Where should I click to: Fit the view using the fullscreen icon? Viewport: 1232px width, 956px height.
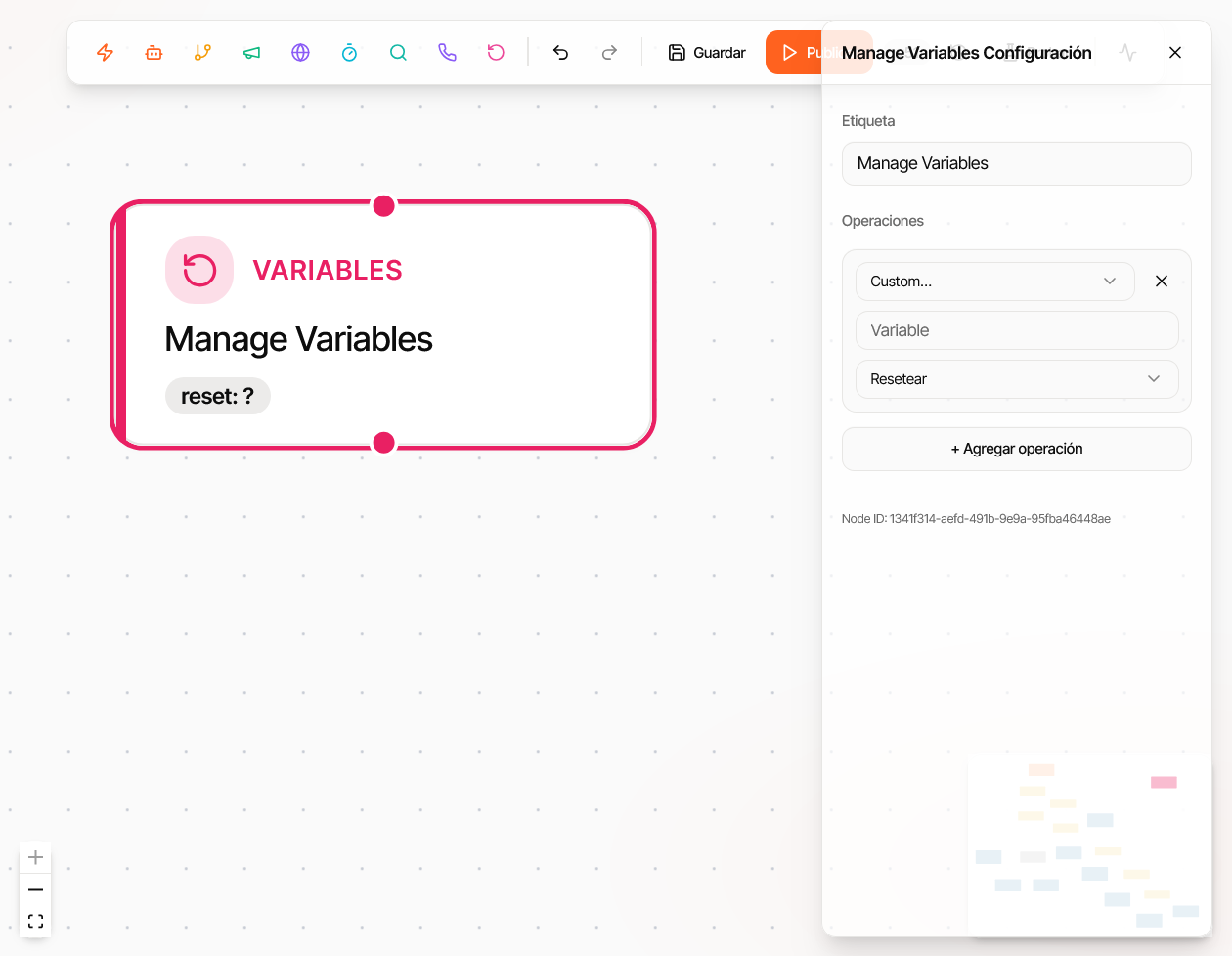click(x=35, y=921)
